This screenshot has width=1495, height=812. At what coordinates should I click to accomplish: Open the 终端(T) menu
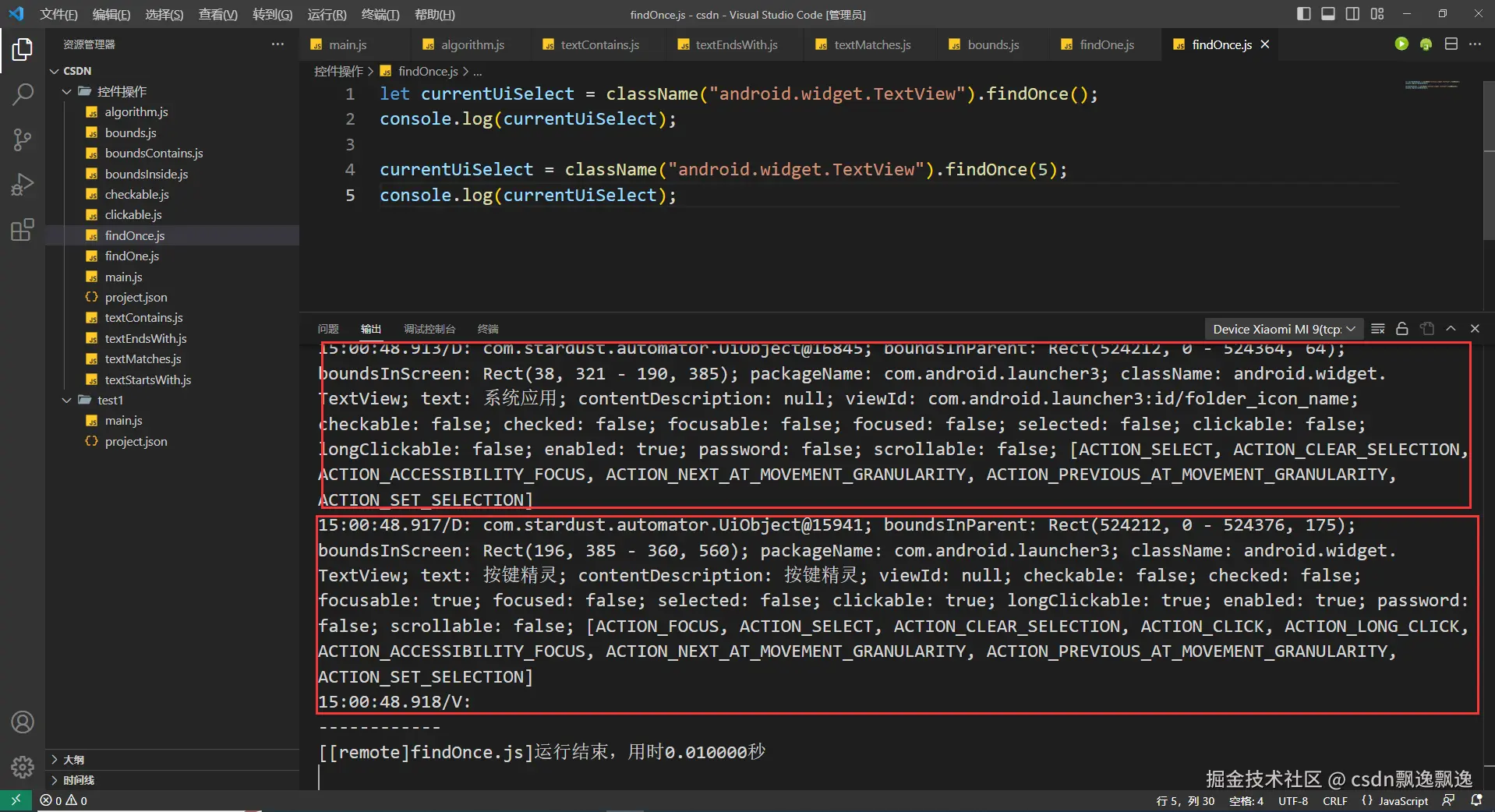click(380, 15)
